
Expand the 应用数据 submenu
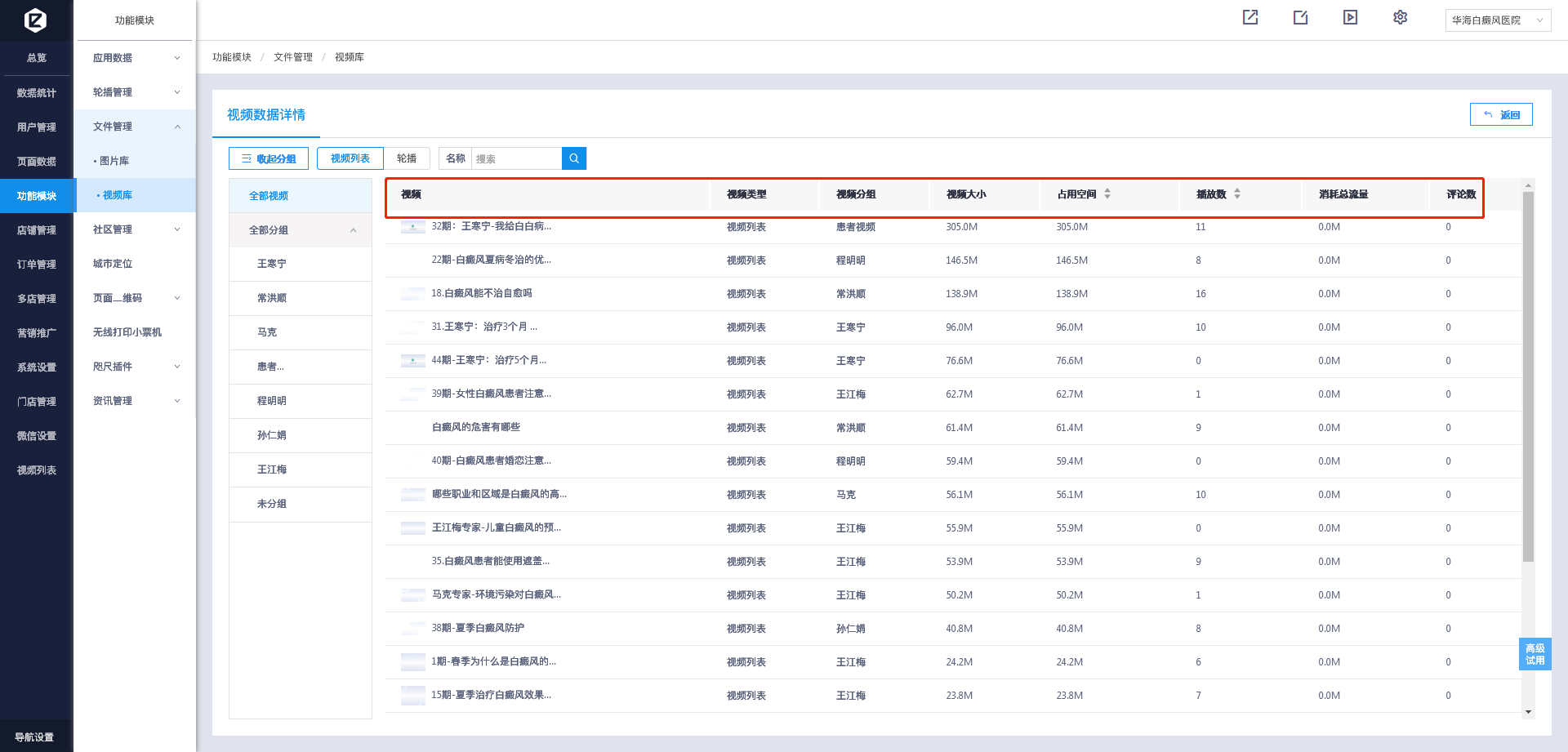click(x=136, y=58)
